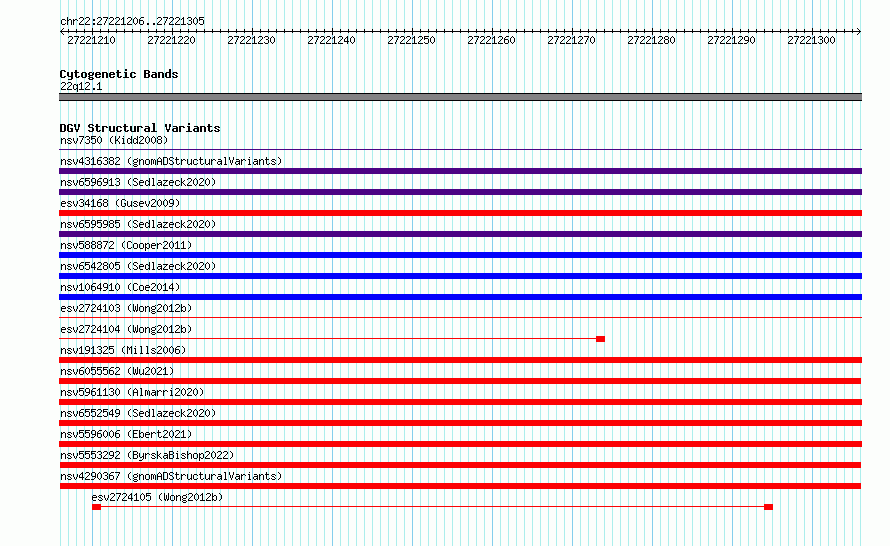Select nsv5596006 (Ebert2021) label
Image resolution: width=890 pixels, height=546 pixels.
[126, 434]
